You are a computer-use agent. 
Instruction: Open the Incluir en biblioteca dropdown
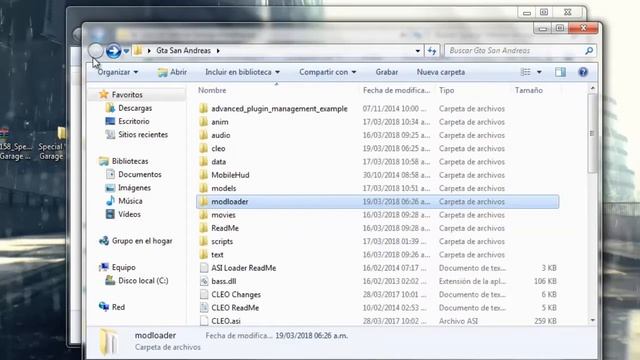[x=242, y=72]
